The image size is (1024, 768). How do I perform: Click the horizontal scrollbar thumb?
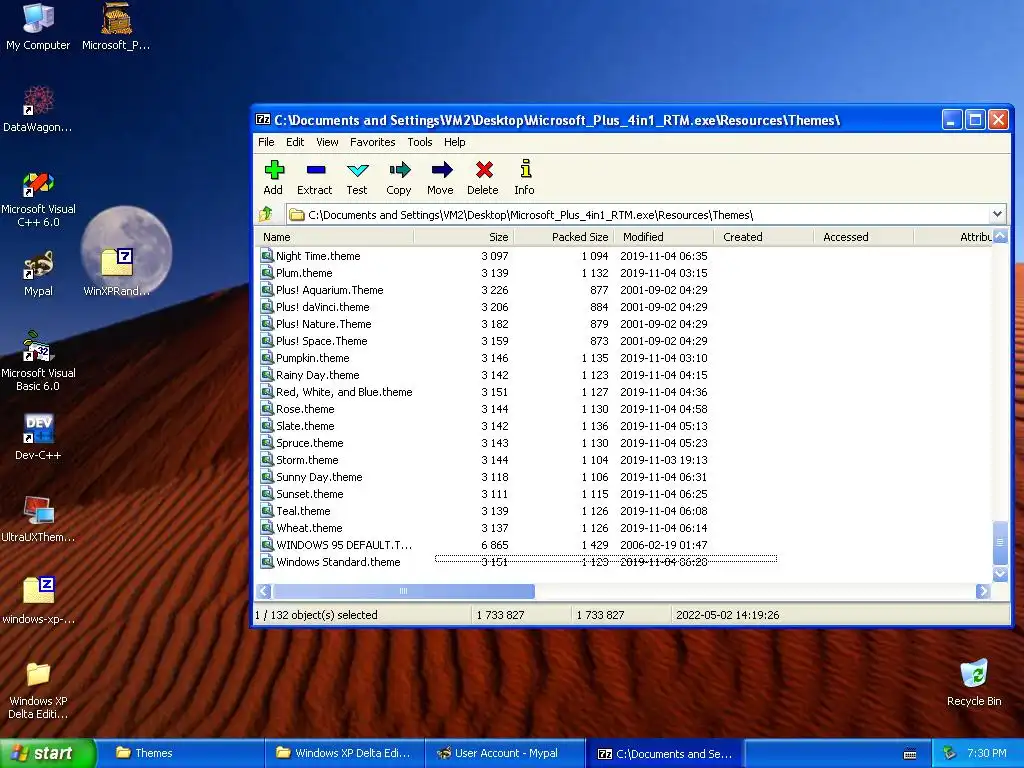404,591
